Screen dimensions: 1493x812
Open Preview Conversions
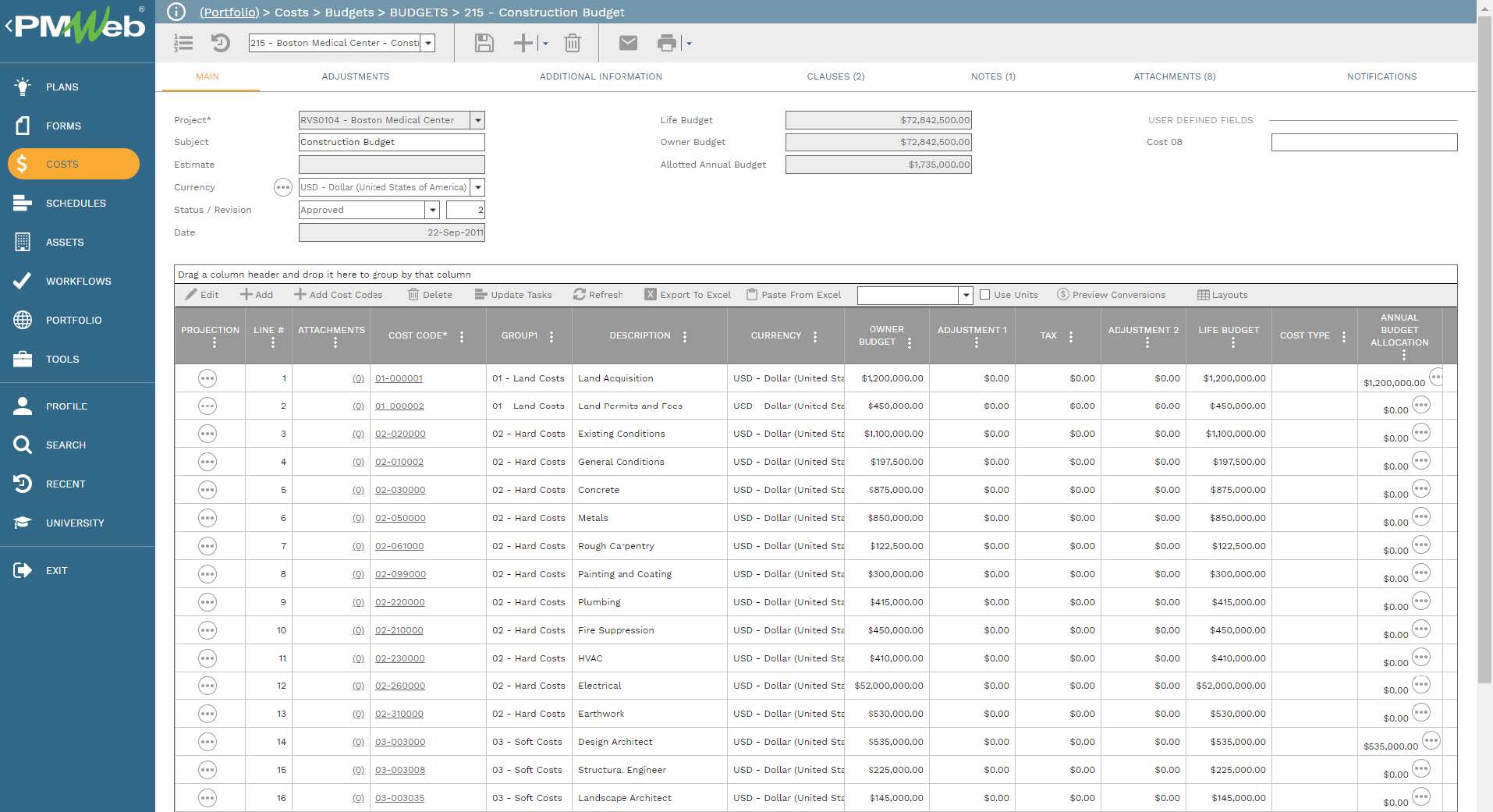point(1111,295)
